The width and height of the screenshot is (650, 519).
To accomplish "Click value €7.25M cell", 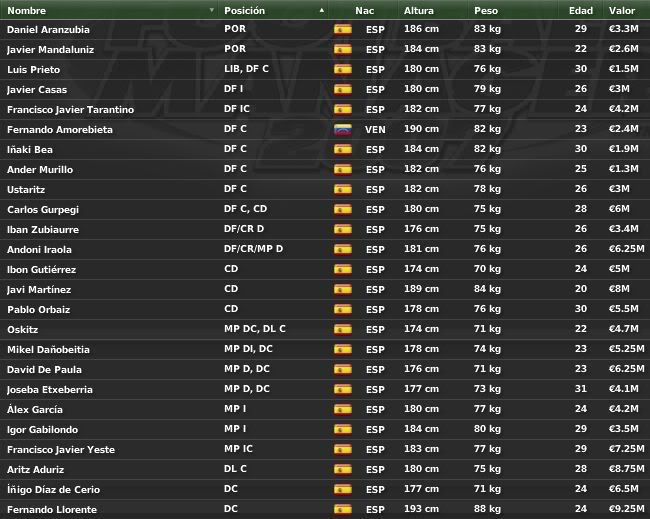I will [626, 449].
